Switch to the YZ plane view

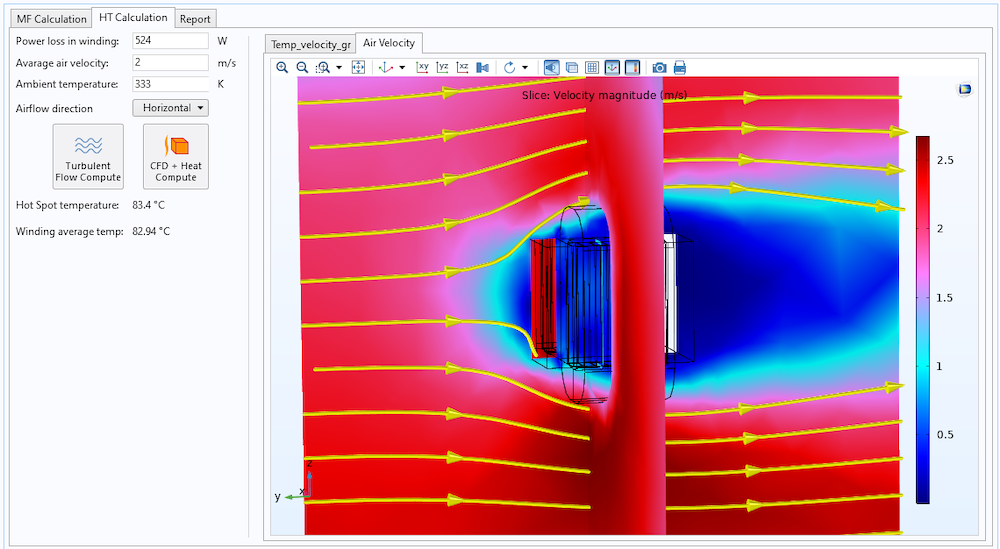tap(443, 67)
